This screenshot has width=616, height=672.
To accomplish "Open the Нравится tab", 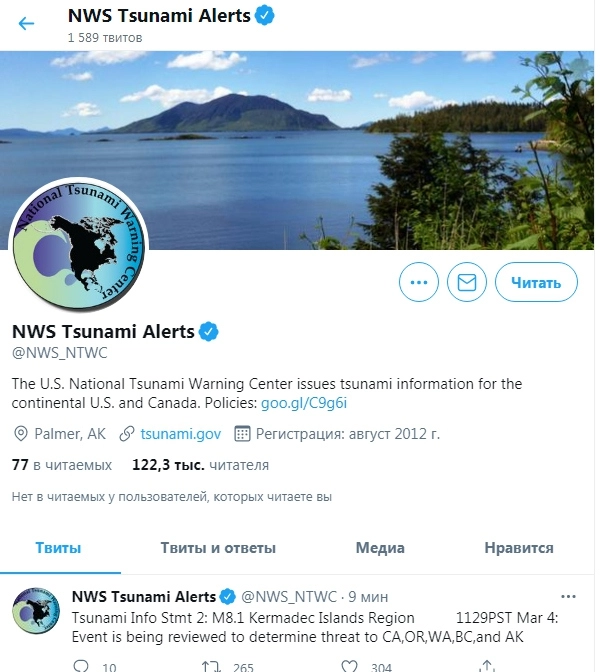I will [x=519, y=548].
